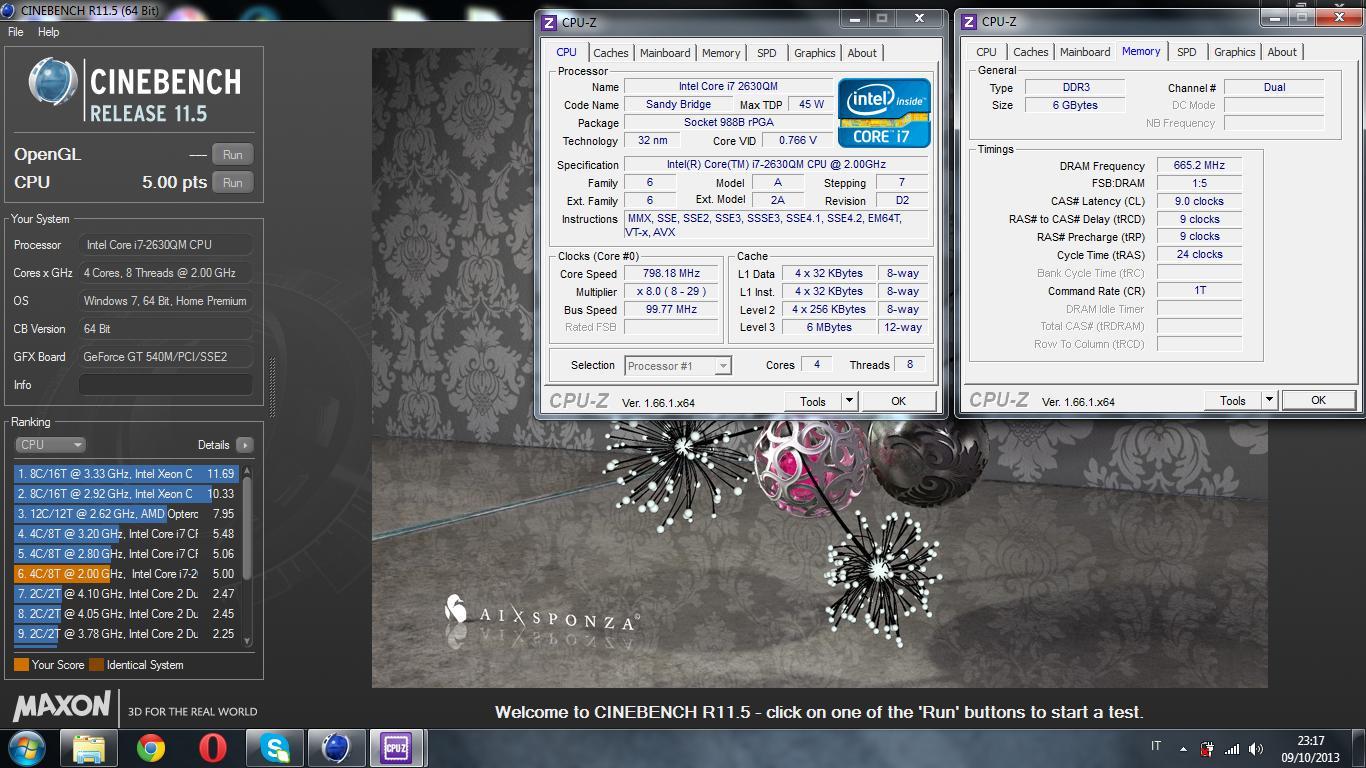Show hidden tray icons arrow

point(1184,748)
